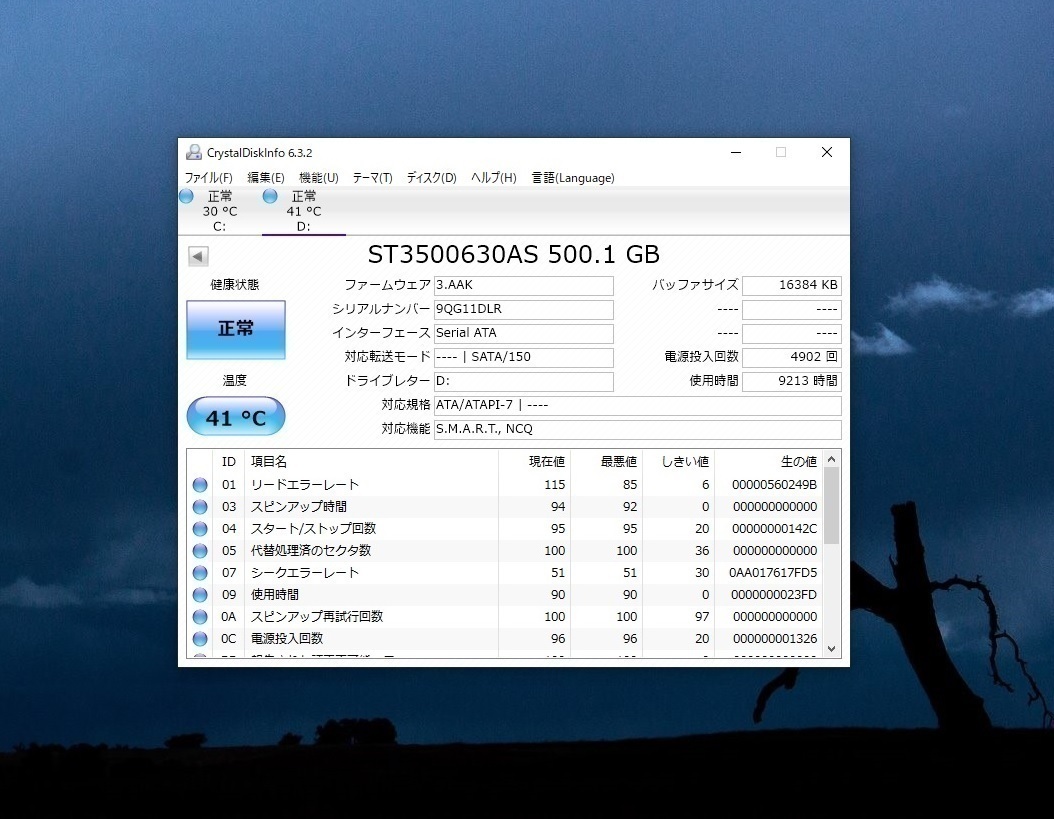Click the blue dot next to リードエラーレート
The width and height of the screenshot is (1054, 819).
pos(201,485)
